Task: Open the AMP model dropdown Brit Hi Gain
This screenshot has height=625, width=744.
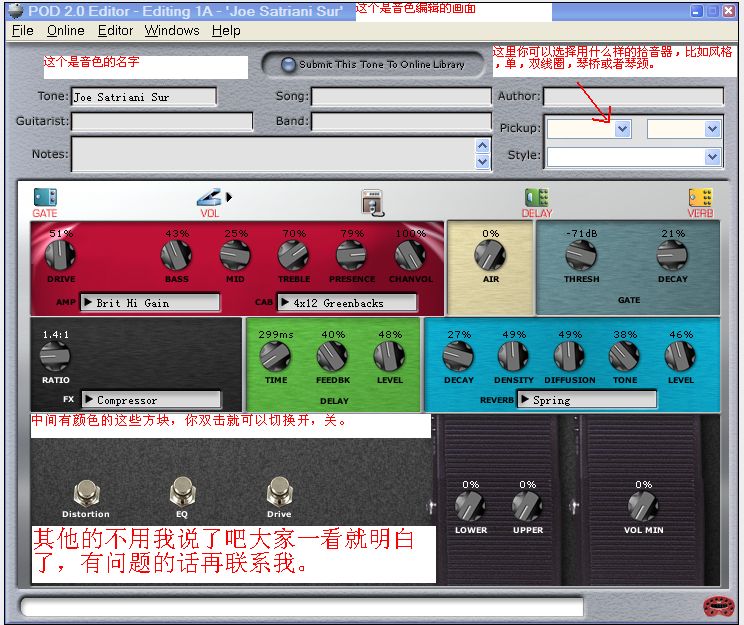Action: [x=150, y=303]
